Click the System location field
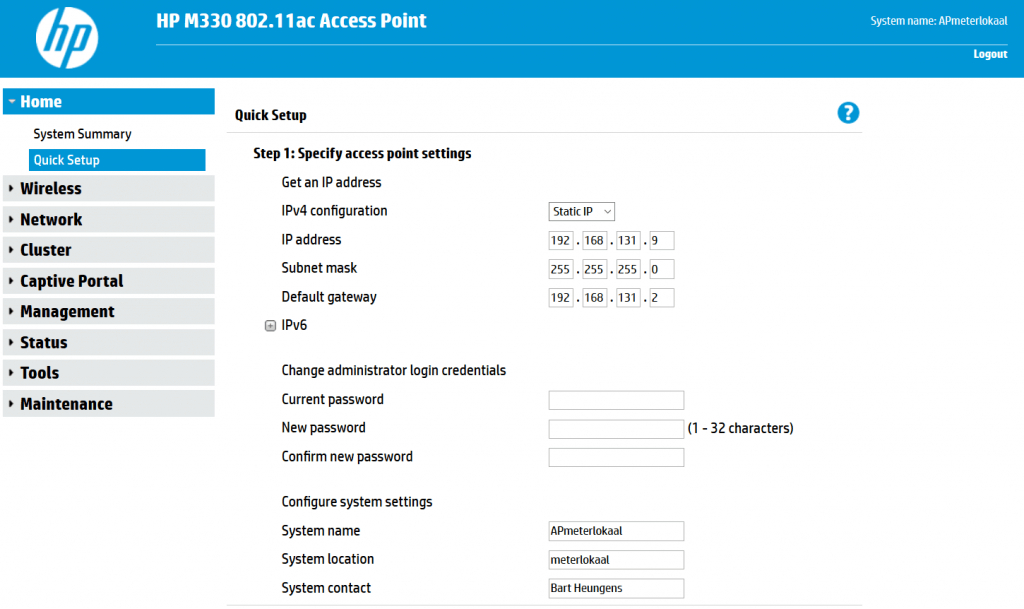Screen dimensions: 1024x609 click(x=616, y=559)
